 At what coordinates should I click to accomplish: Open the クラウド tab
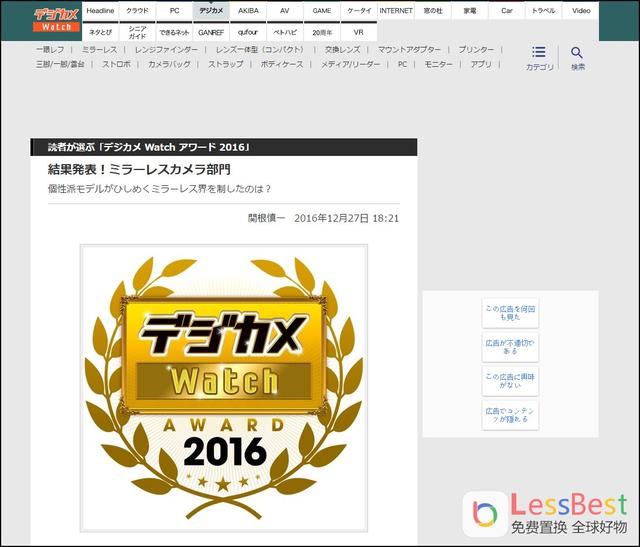[137, 11]
